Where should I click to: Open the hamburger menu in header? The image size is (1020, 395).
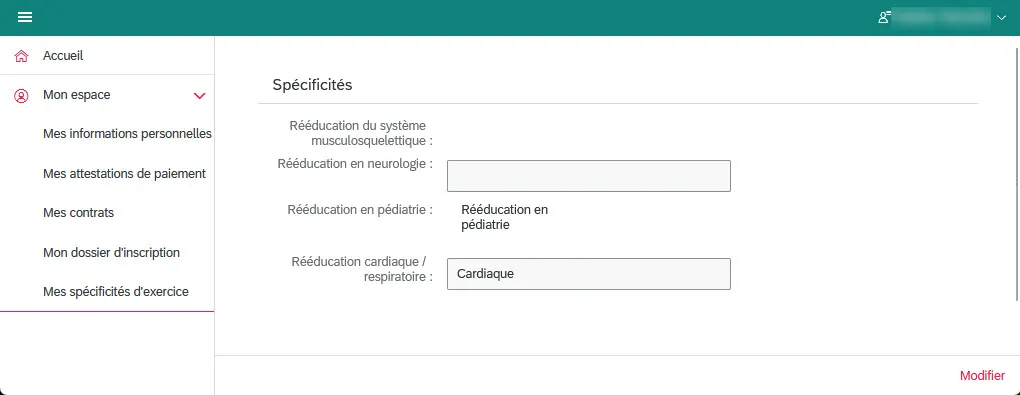click(25, 18)
